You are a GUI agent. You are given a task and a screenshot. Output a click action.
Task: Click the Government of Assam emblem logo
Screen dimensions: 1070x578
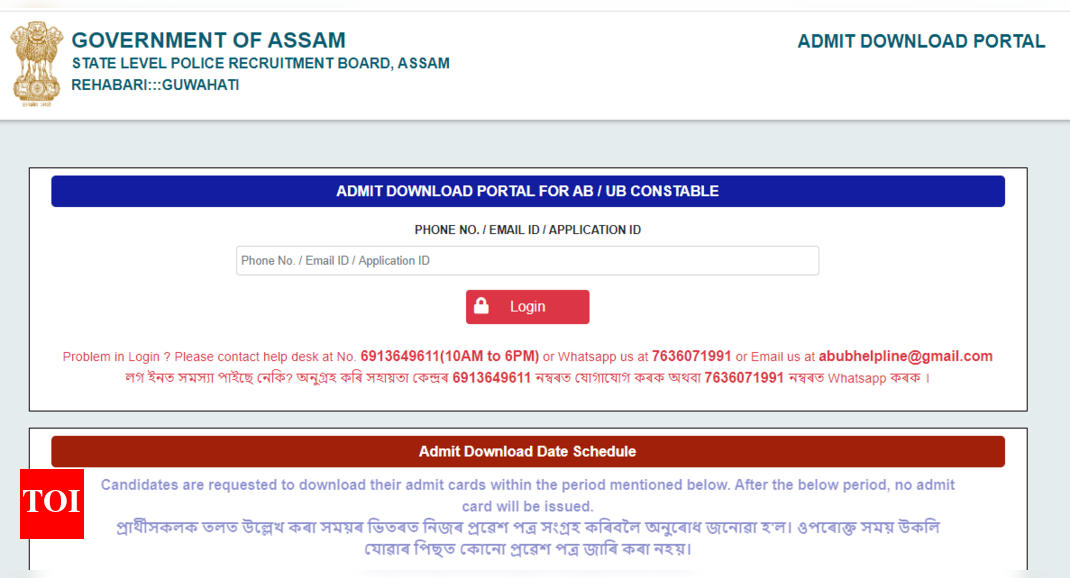pyautogui.click(x=36, y=64)
